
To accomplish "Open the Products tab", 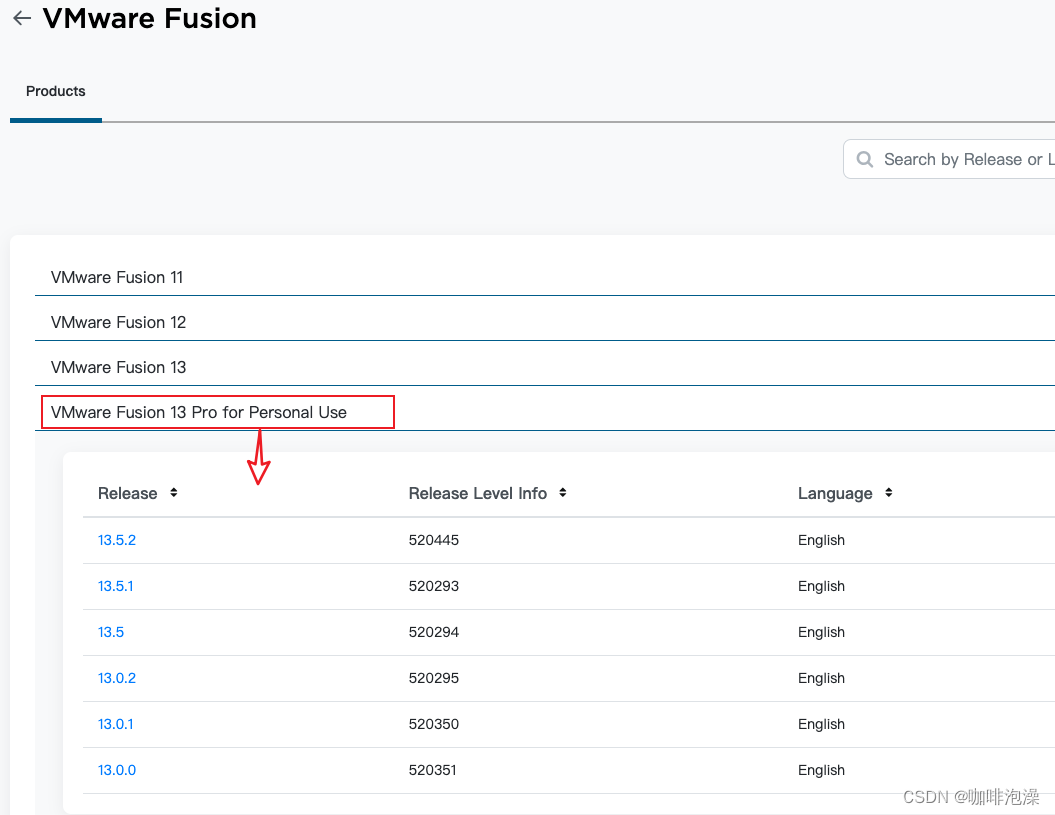I will [56, 91].
